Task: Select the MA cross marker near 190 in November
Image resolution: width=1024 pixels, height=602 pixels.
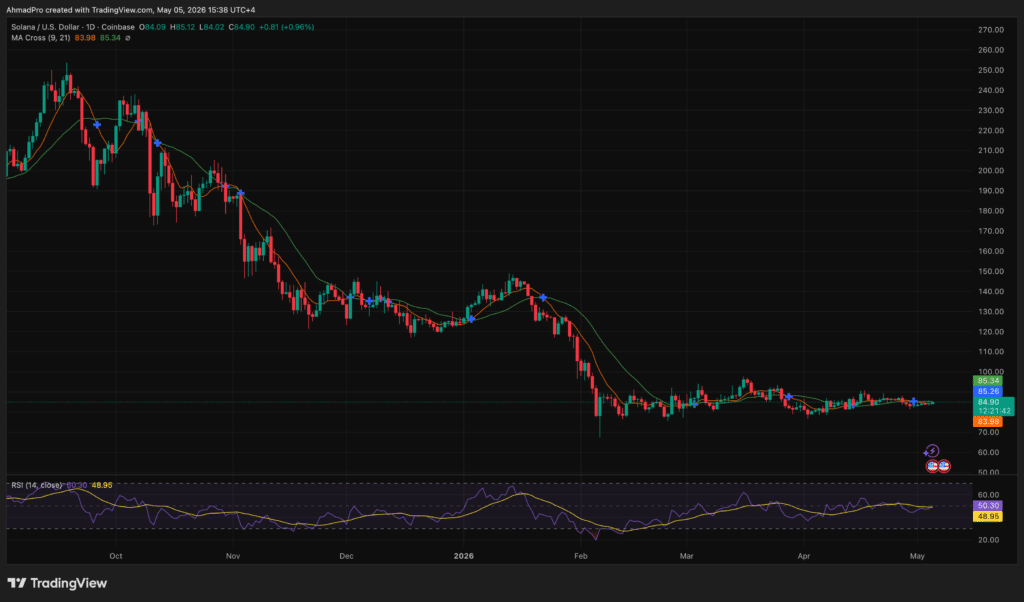Action: pyautogui.click(x=240, y=193)
